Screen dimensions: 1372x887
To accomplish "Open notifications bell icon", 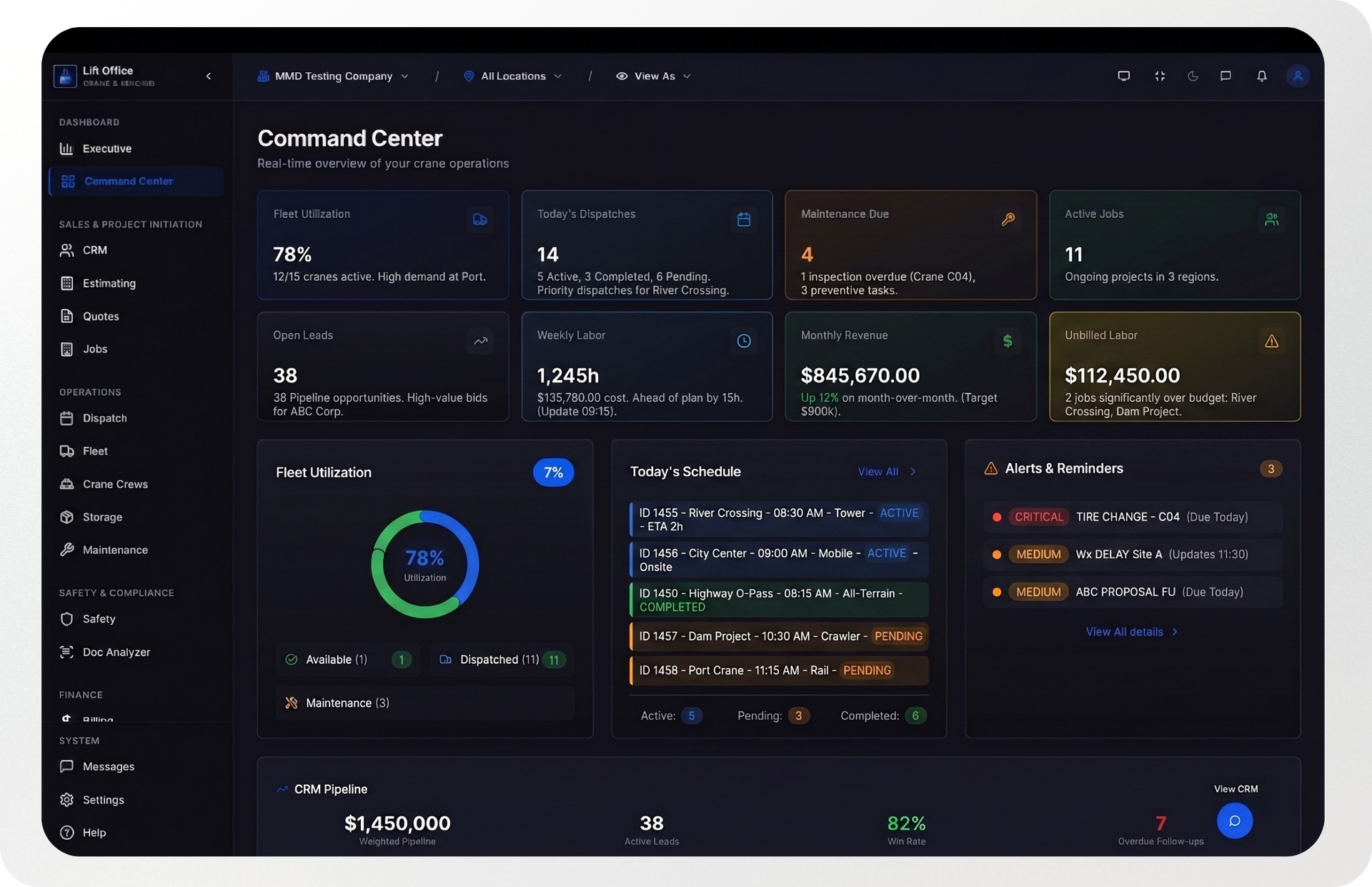I will [1262, 76].
